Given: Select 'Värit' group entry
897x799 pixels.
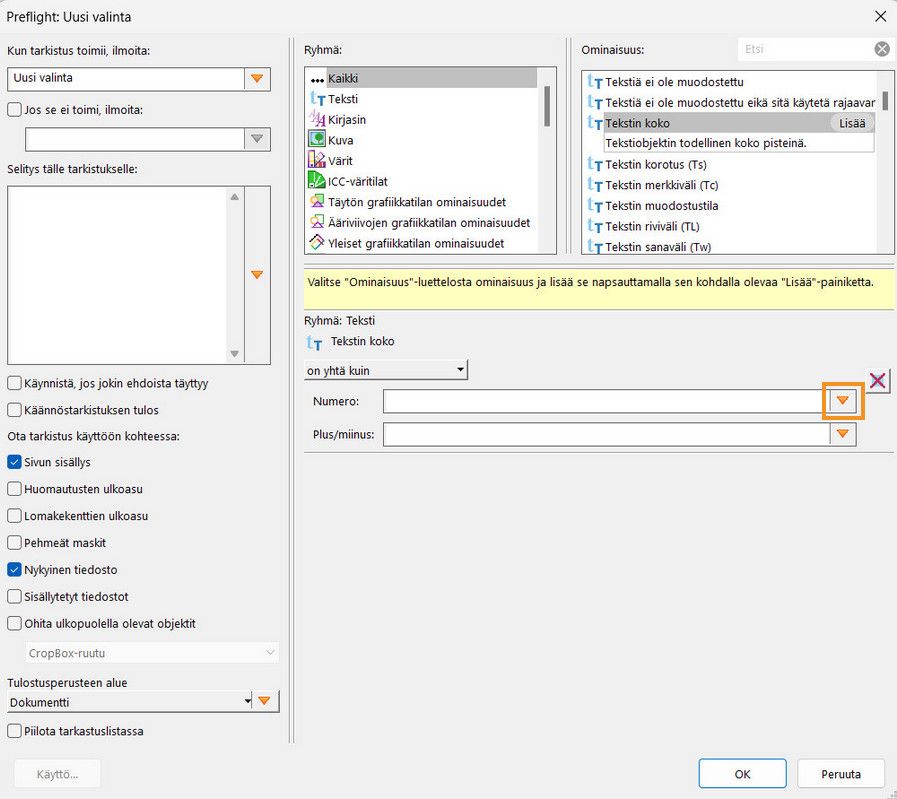Looking at the screenshot, I should click(x=340, y=161).
